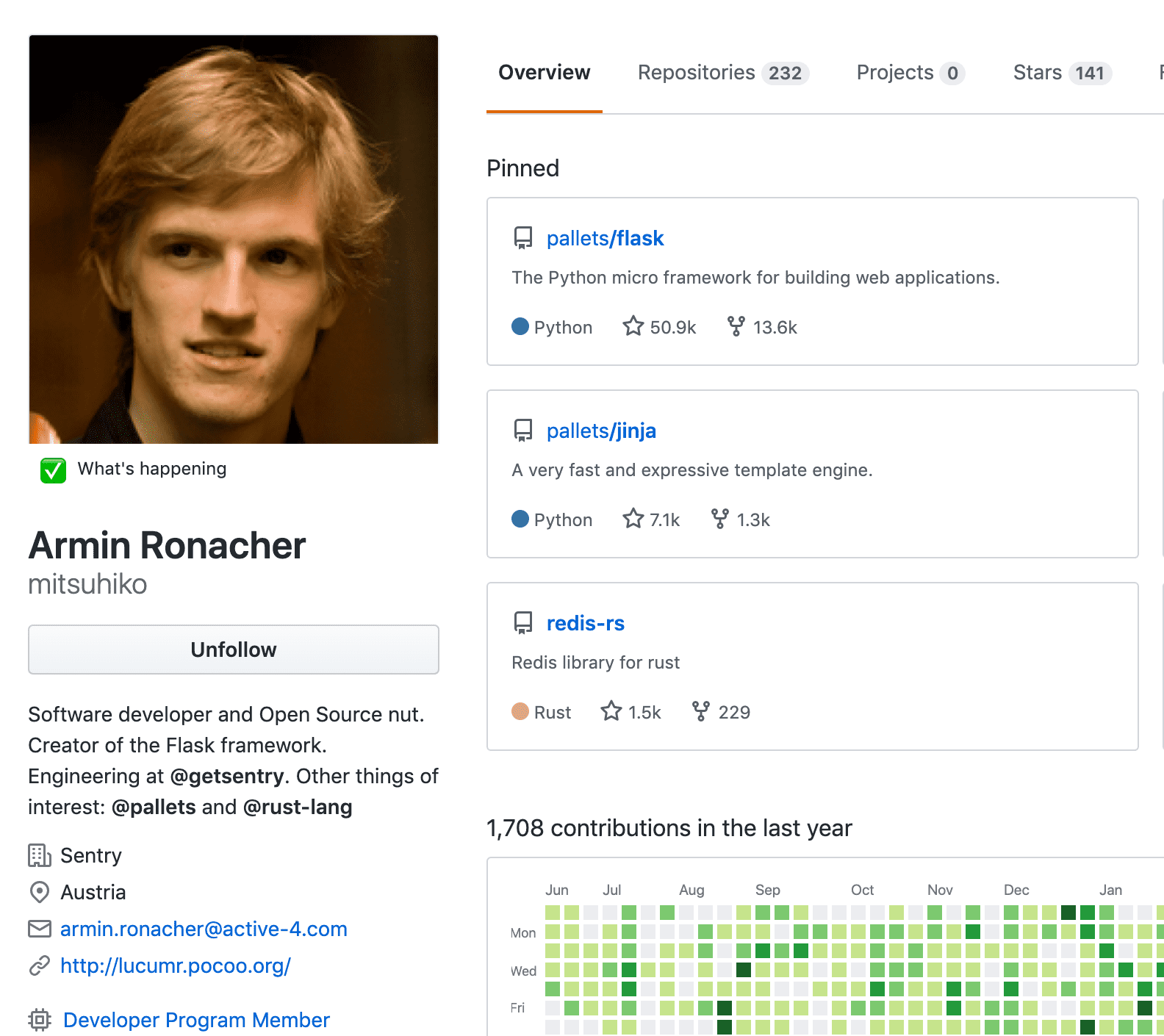1164x1036 pixels.
Task: Switch to the Repositories tab
Action: (723, 73)
